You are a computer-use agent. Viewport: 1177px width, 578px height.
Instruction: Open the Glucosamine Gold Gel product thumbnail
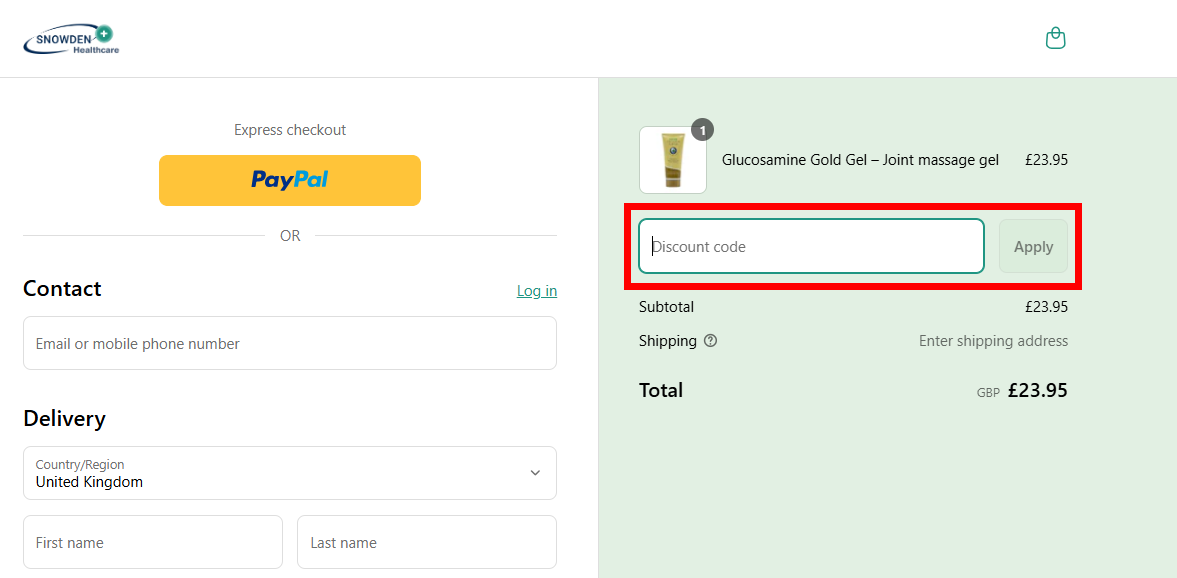673,160
